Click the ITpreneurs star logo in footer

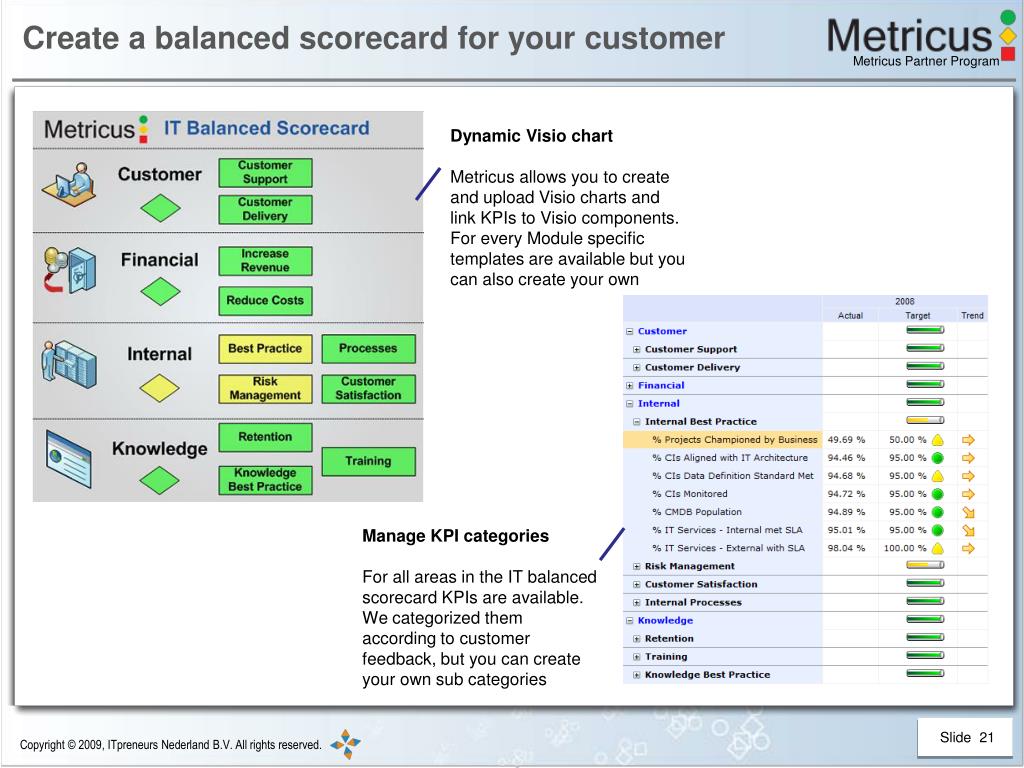[345, 744]
